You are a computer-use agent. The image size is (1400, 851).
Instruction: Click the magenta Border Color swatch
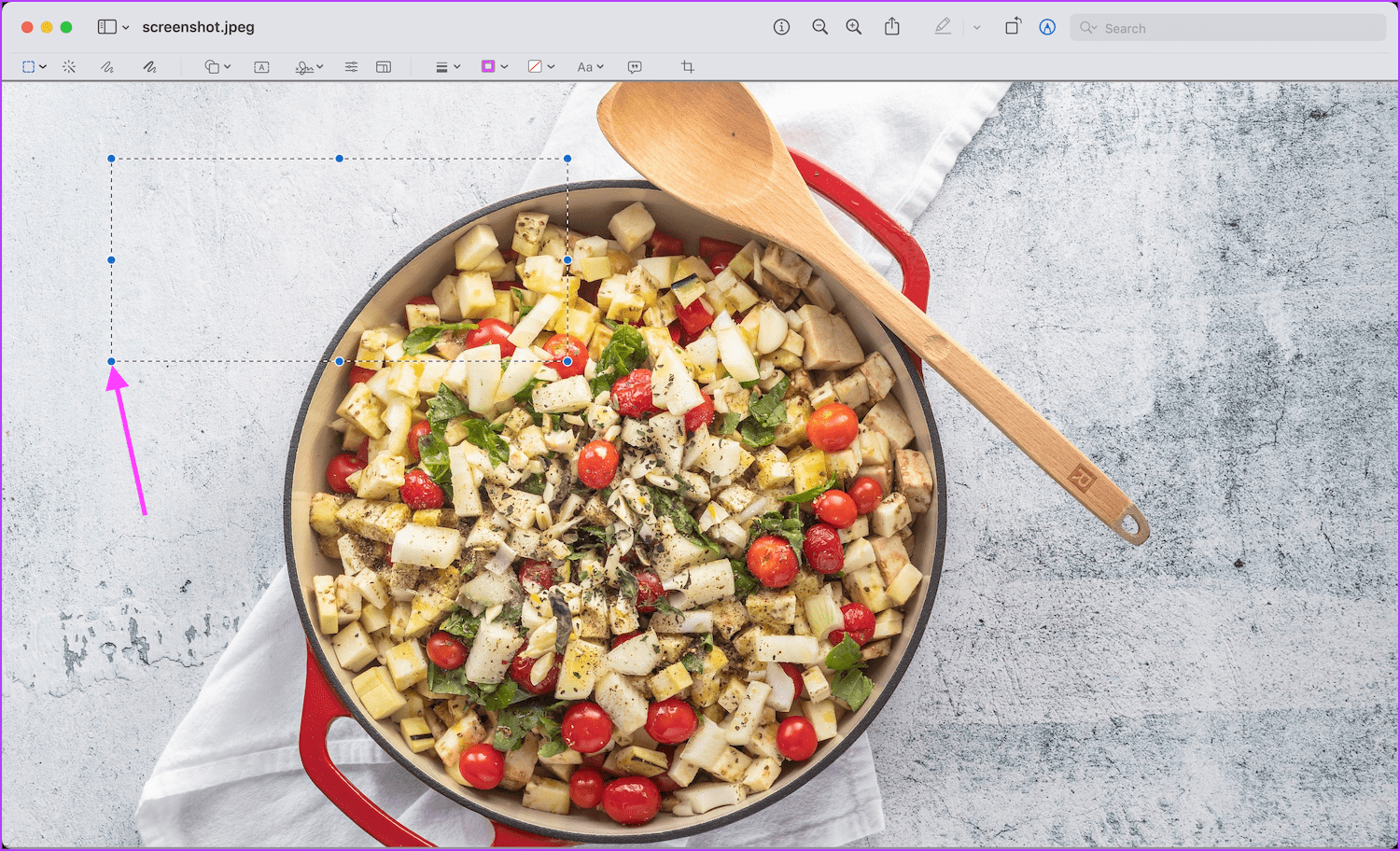point(488,66)
